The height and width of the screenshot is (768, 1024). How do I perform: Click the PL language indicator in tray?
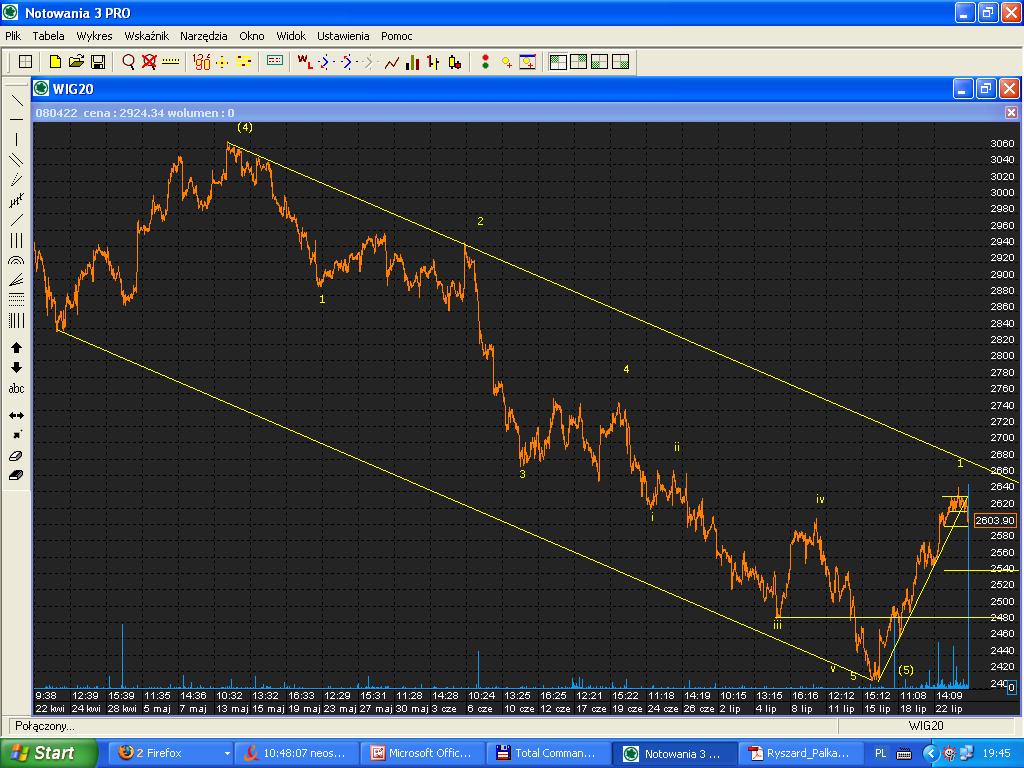click(x=880, y=754)
